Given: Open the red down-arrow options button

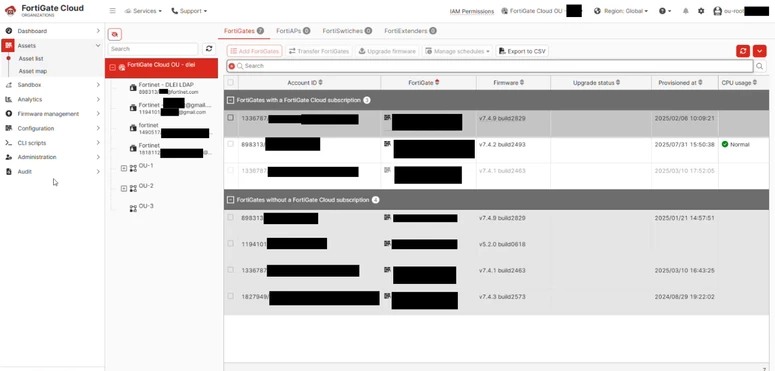Looking at the screenshot, I should pos(760,51).
